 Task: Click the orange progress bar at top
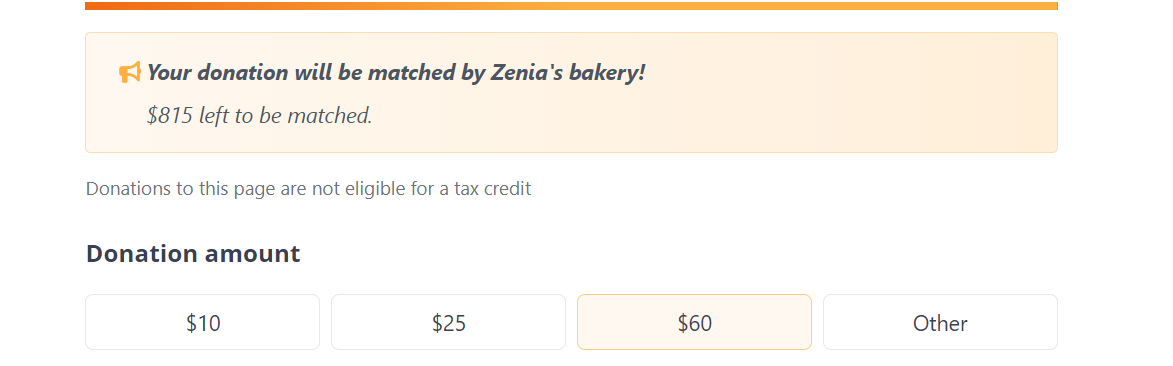[572, 5]
